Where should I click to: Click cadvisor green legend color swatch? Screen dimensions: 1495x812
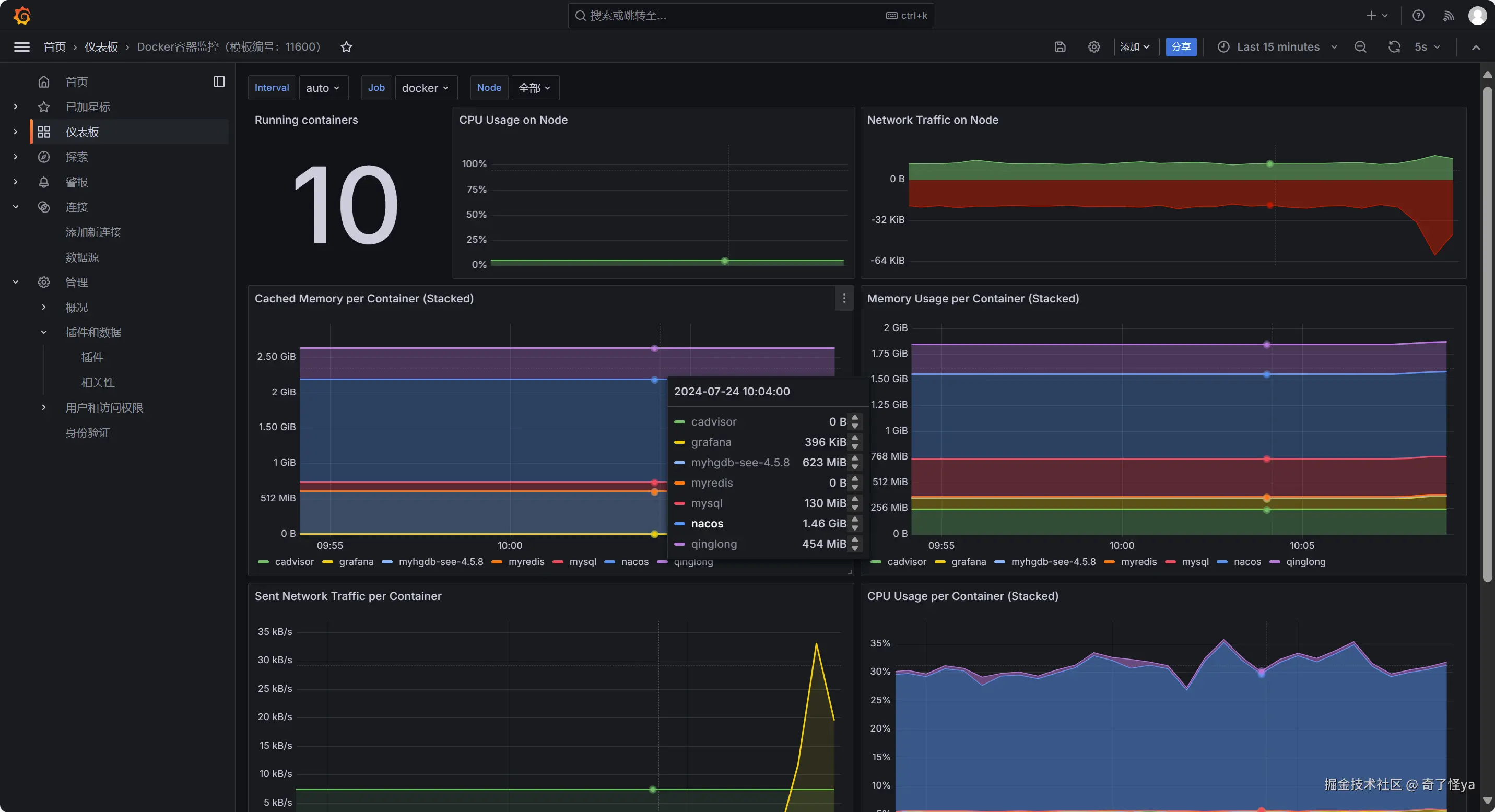click(264, 562)
